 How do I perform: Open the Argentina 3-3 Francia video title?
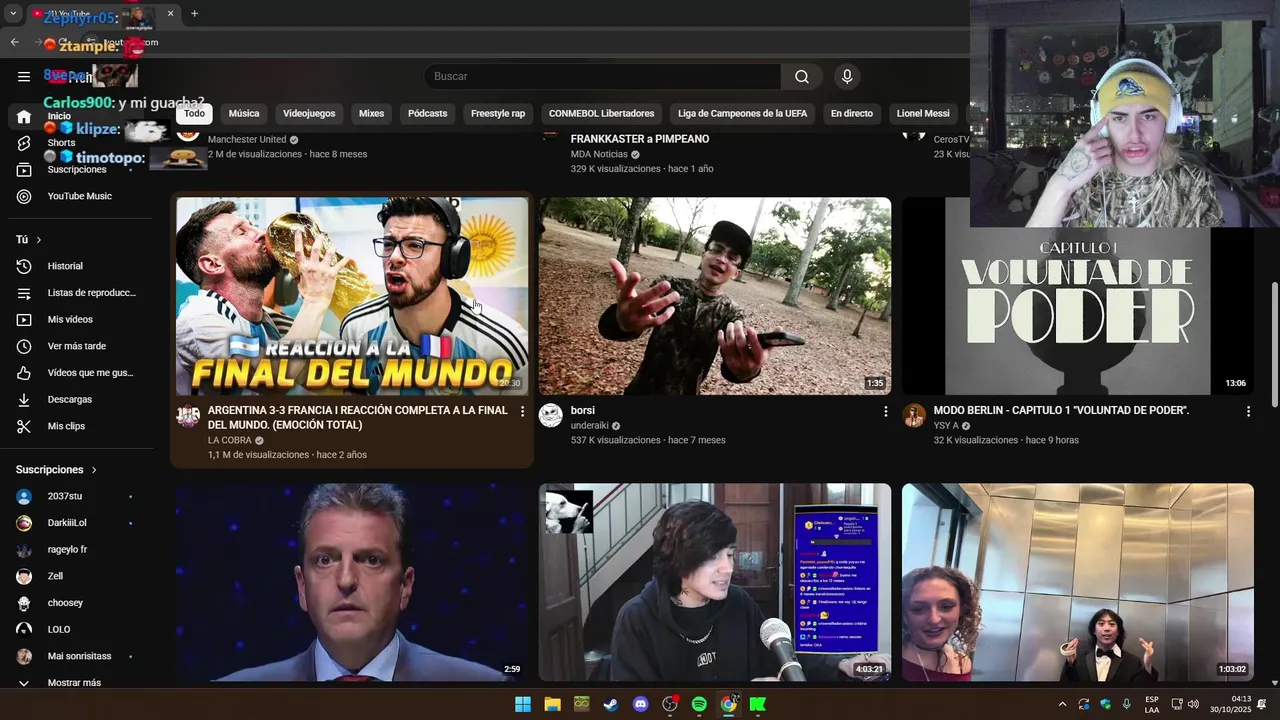(x=357, y=417)
